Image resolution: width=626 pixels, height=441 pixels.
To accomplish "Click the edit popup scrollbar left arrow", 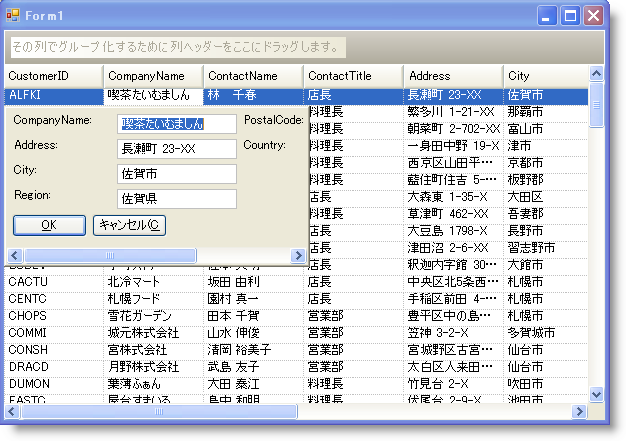I will pos(15,256).
